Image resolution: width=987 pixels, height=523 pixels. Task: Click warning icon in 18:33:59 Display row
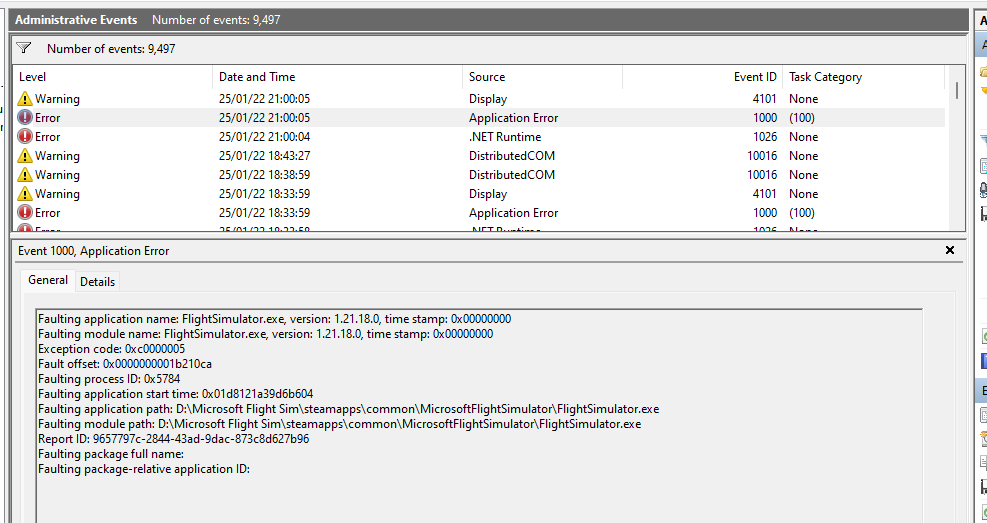[25, 193]
